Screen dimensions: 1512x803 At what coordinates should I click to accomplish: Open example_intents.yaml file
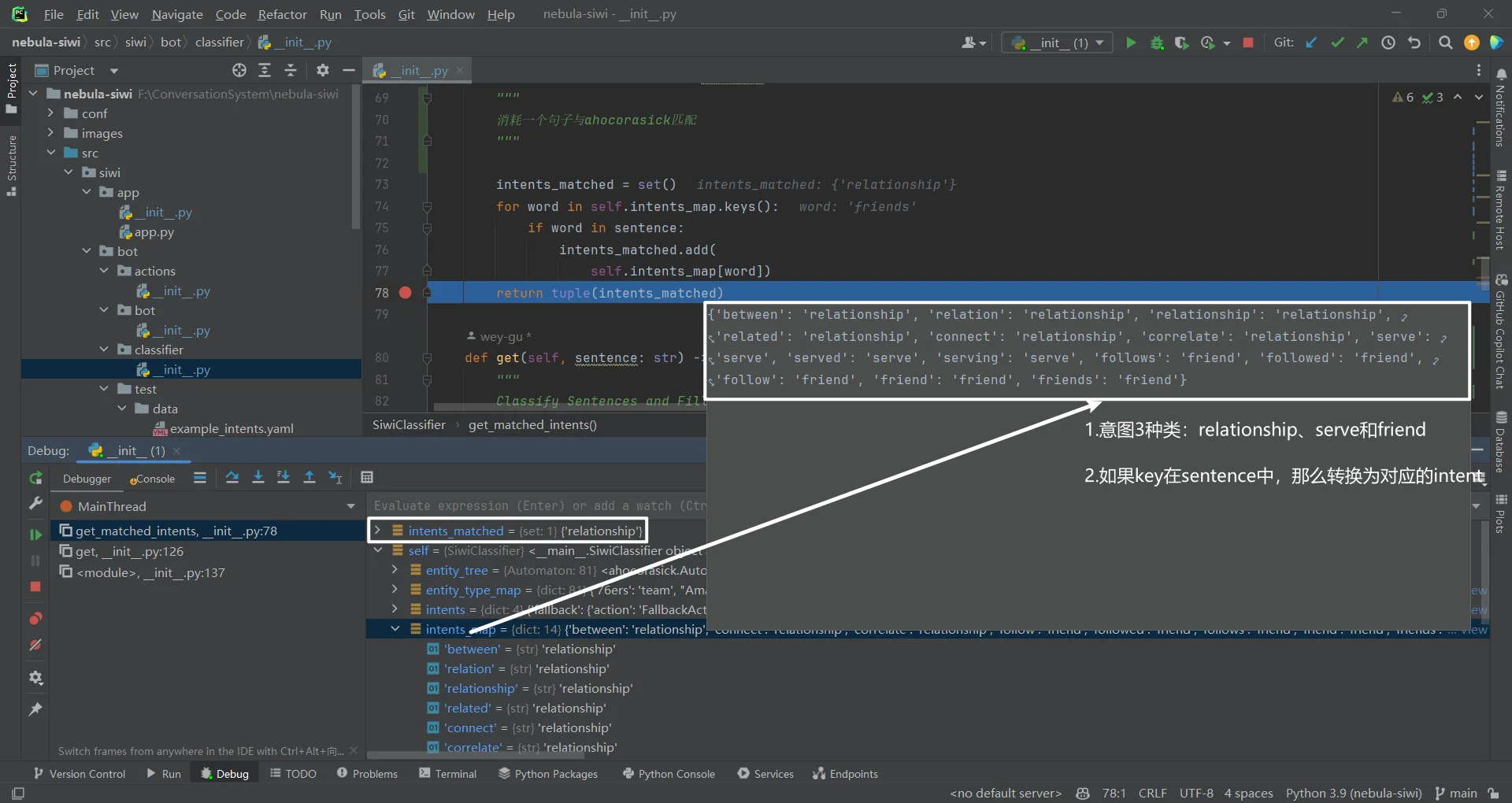232,428
